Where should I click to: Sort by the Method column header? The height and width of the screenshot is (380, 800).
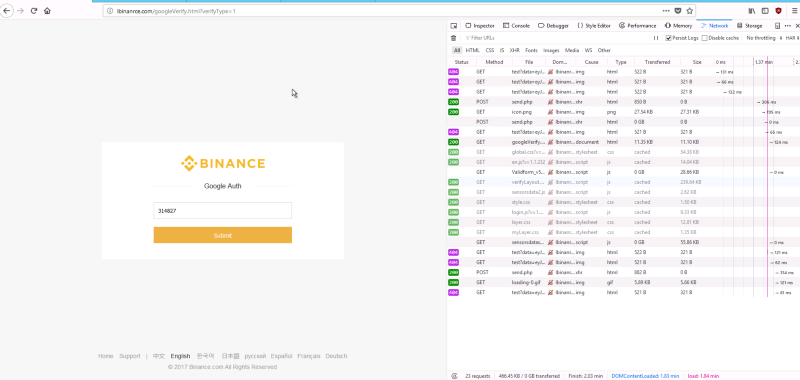coord(494,62)
